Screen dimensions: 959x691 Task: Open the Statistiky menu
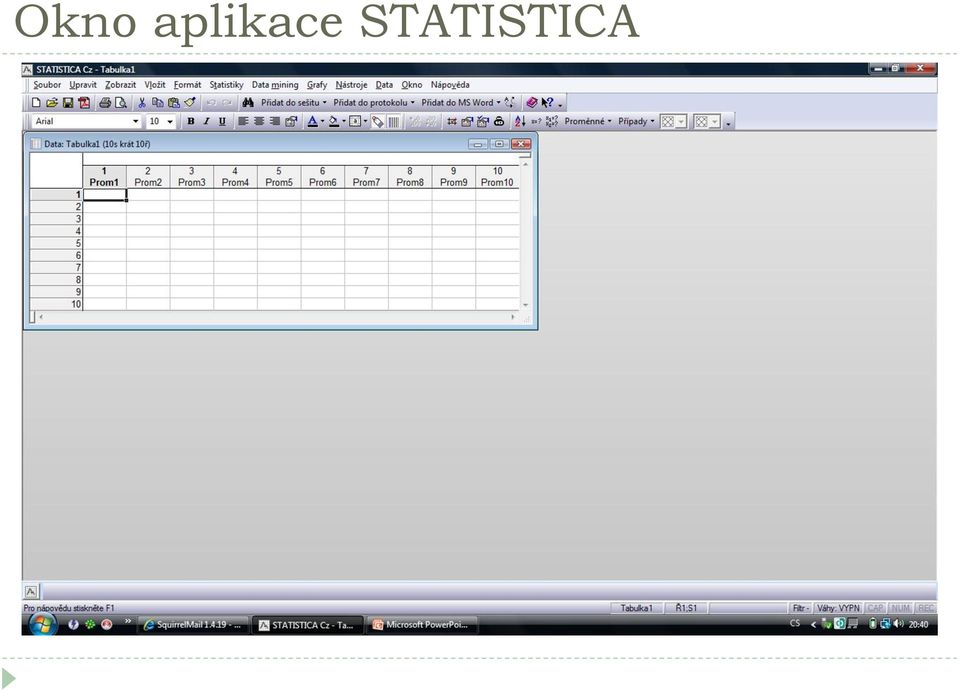pos(226,85)
